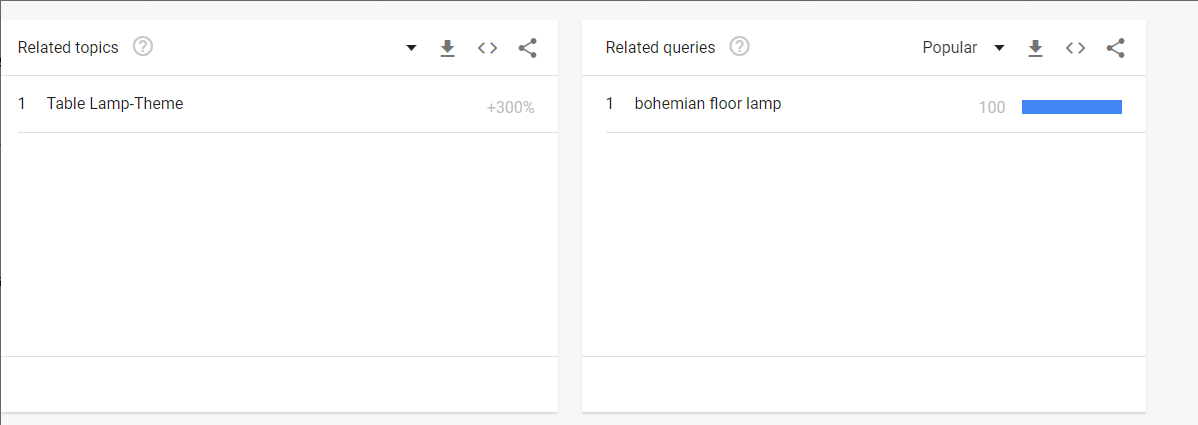Image resolution: width=1198 pixels, height=425 pixels.
Task: Click rank number 1 beside bohemian floor lamp
Action: pyautogui.click(x=610, y=104)
